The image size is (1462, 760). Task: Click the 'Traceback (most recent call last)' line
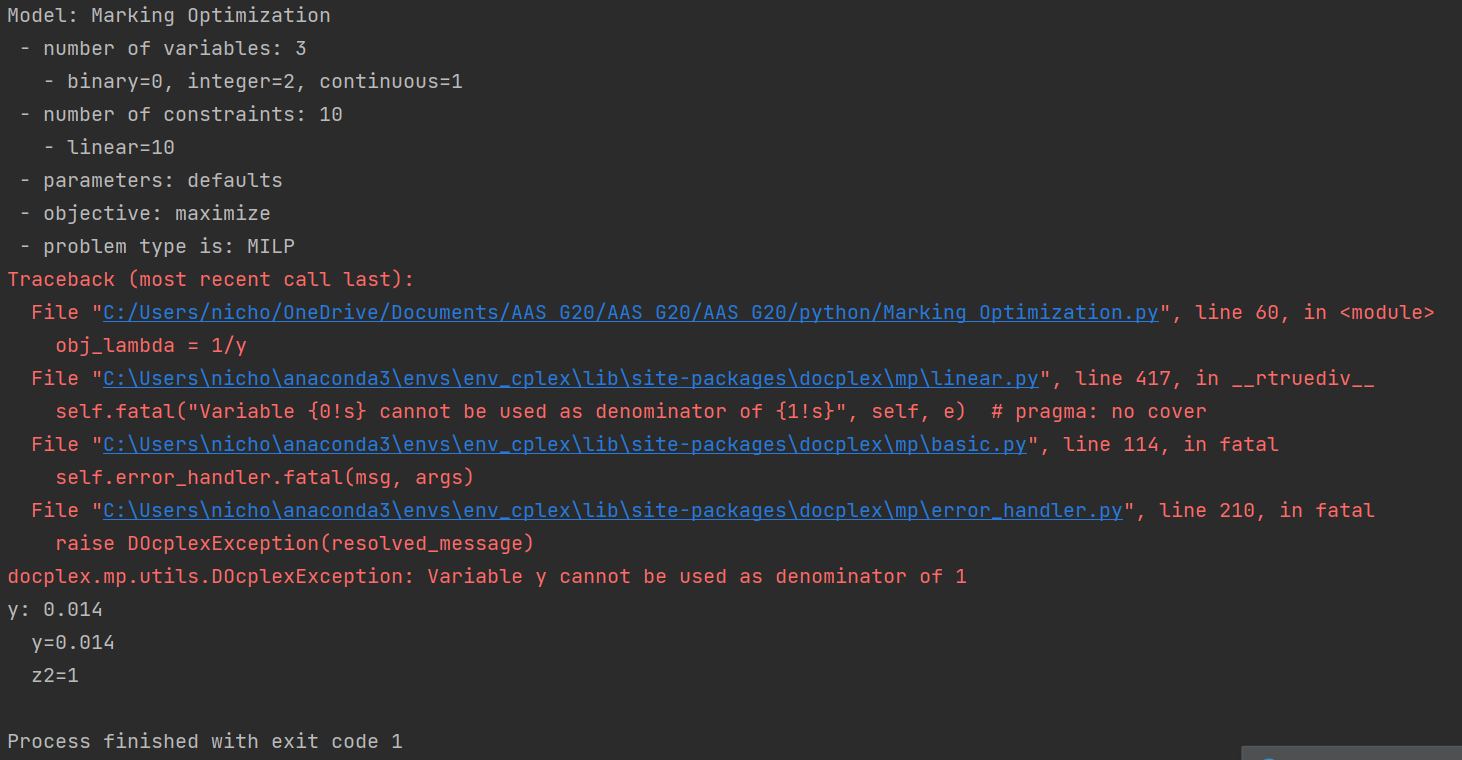tap(210, 280)
